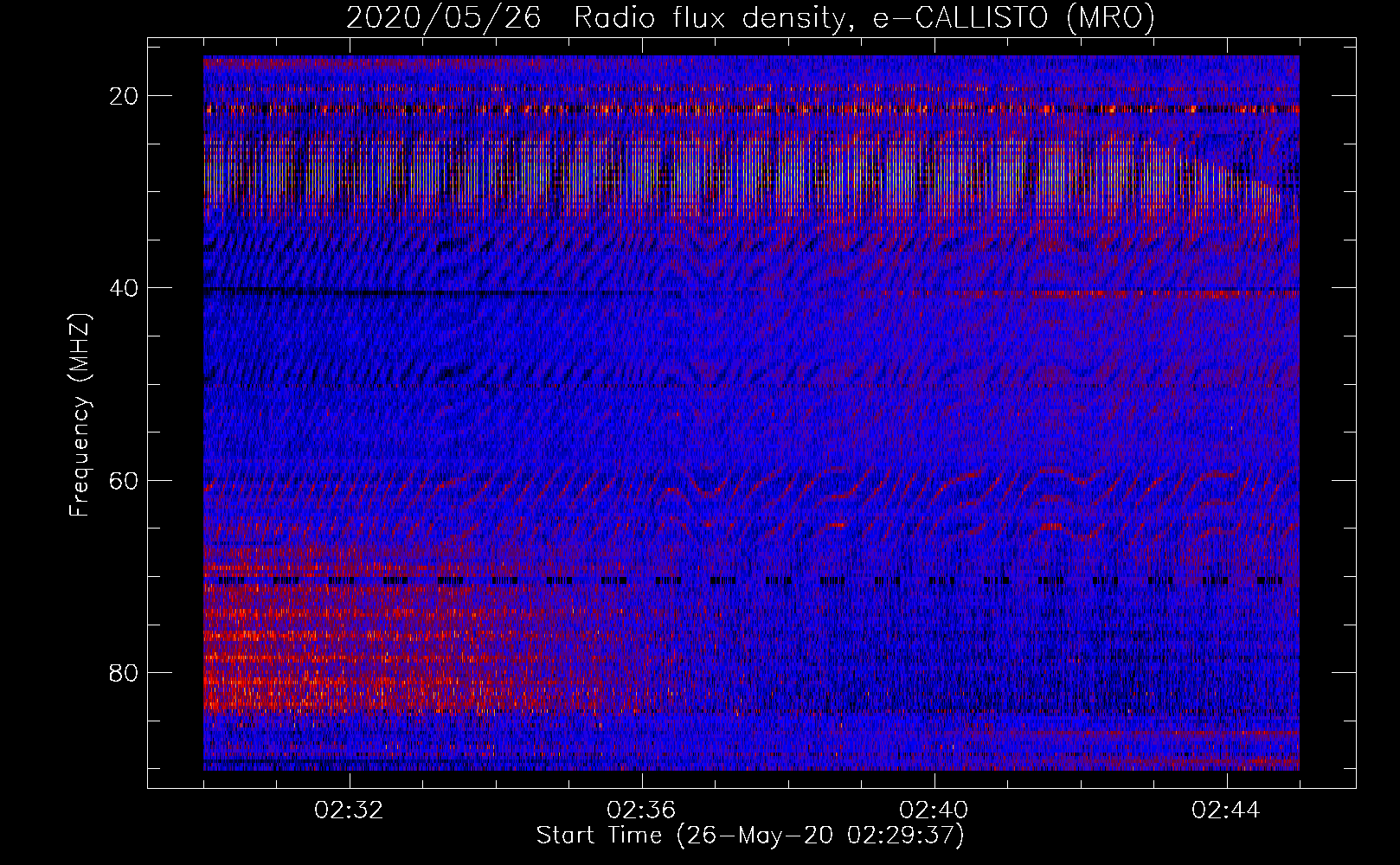1400x865 pixels.
Task: Click the 20 MHz frequency tick label
Action: (x=125, y=95)
